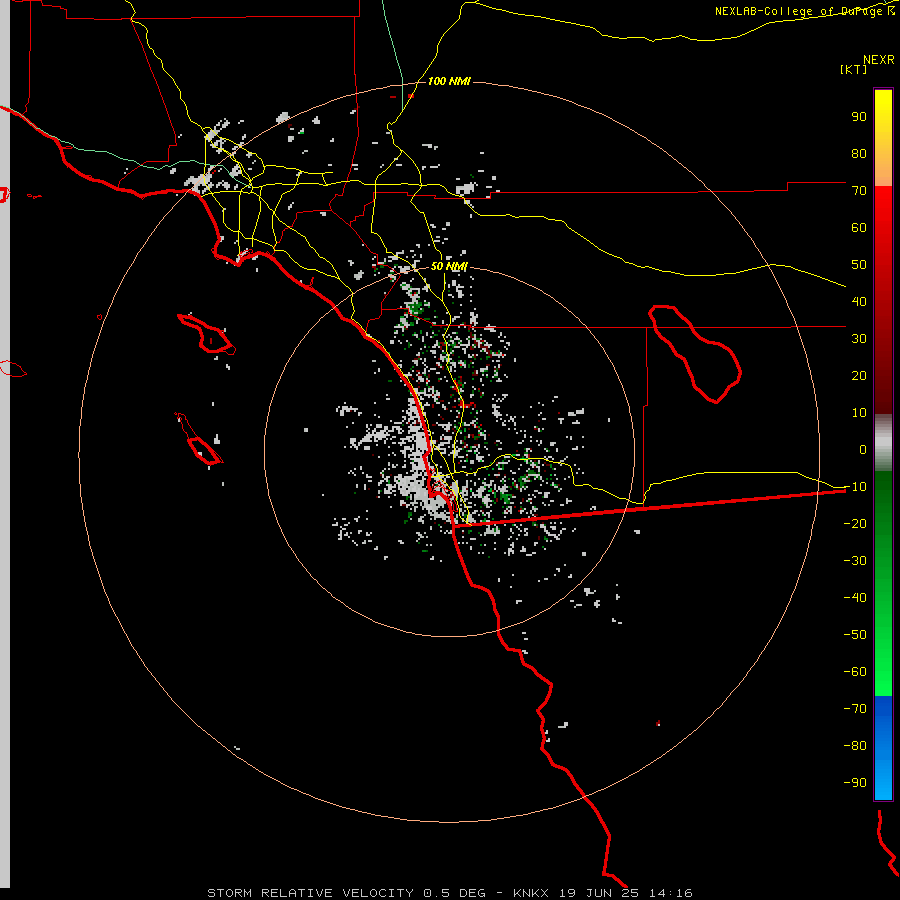Click the 40 value on velocity scale

859,301
